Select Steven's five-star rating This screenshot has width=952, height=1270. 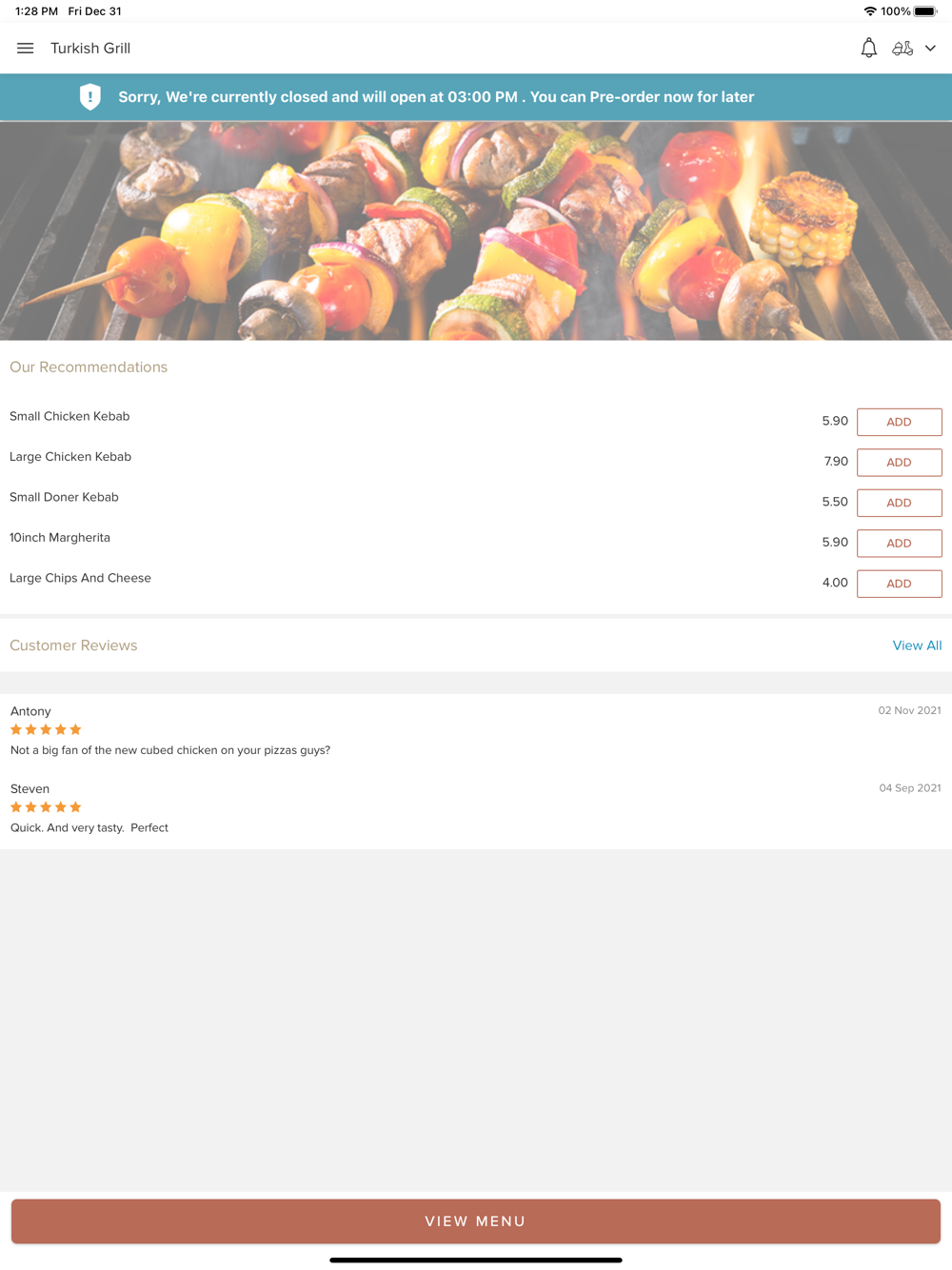click(46, 807)
